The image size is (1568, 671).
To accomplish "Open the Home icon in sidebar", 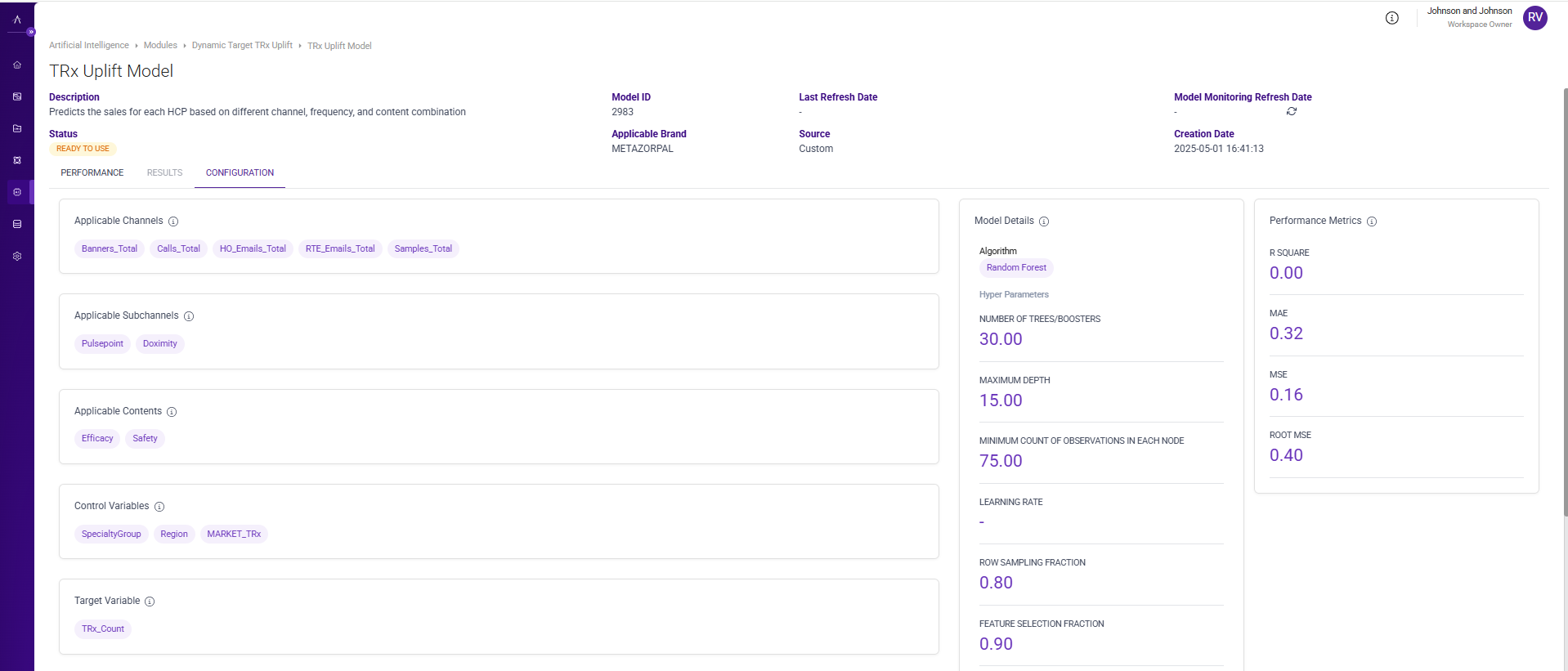I will click(x=17, y=65).
